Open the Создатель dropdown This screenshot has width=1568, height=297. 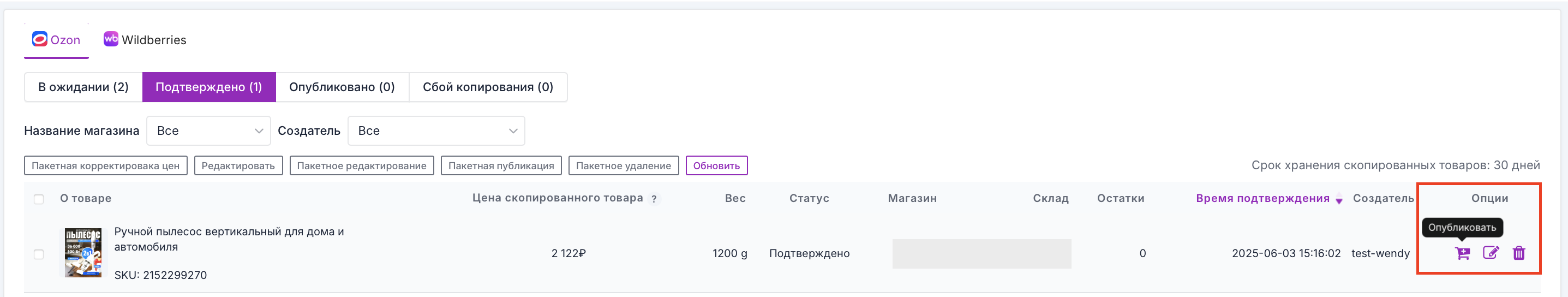pyautogui.click(x=436, y=131)
